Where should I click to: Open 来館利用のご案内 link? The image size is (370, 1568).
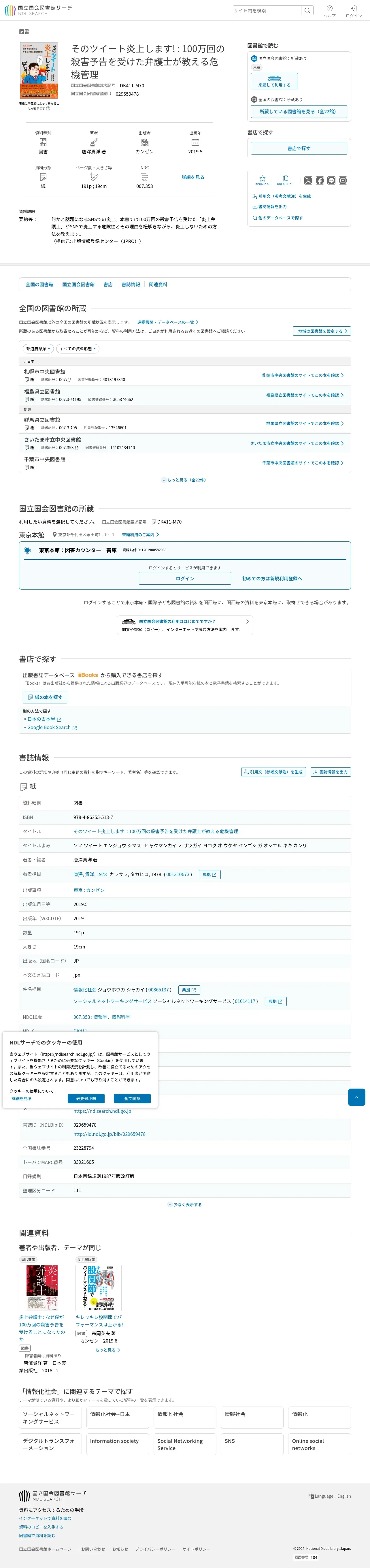point(140,534)
